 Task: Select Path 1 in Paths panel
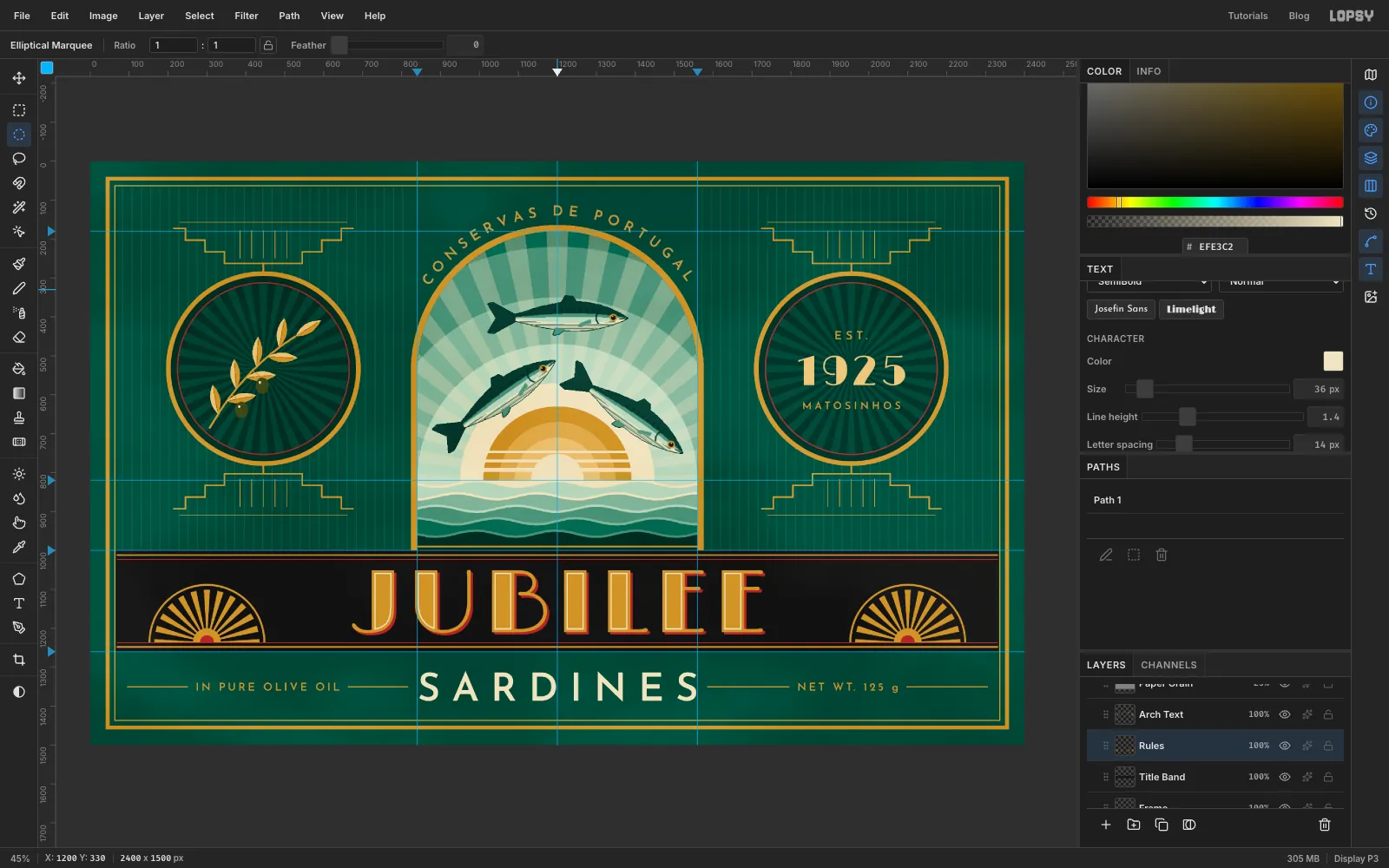tap(1215, 500)
